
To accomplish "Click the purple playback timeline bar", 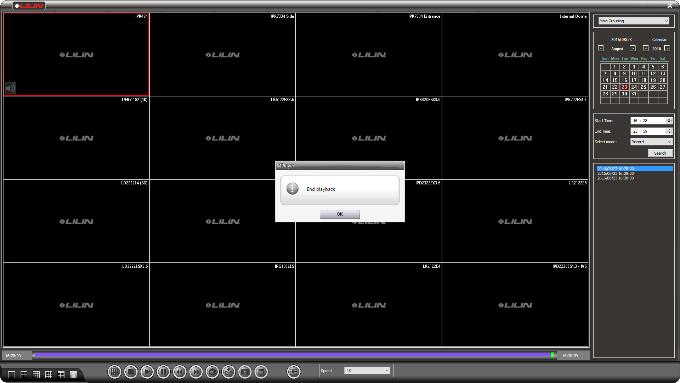I will [x=293, y=355].
